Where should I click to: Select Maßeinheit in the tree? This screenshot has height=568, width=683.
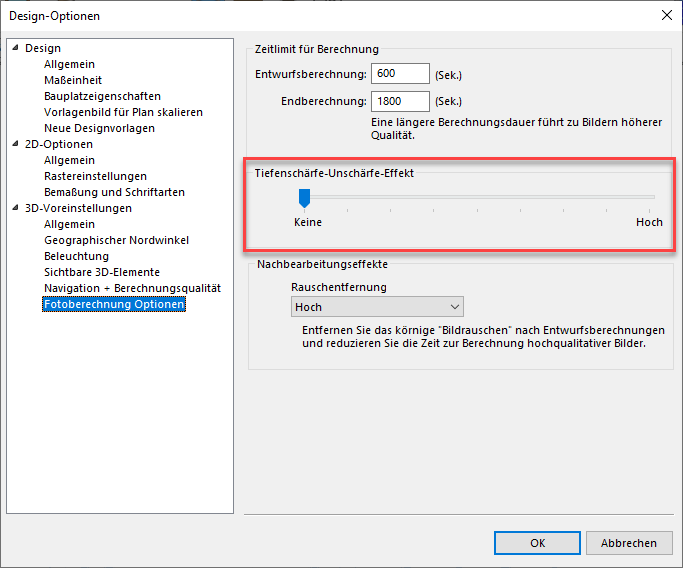coord(73,80)
